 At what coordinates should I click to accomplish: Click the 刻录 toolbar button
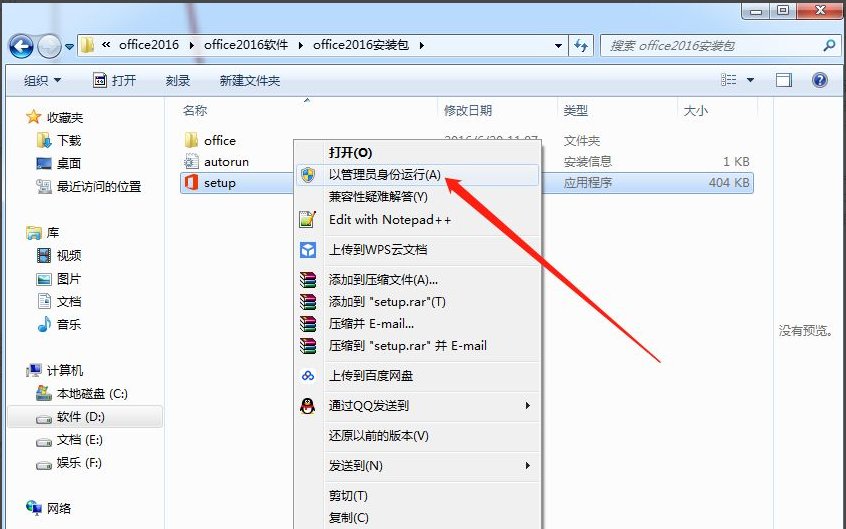pyautogui.click(x=178, y=80)
